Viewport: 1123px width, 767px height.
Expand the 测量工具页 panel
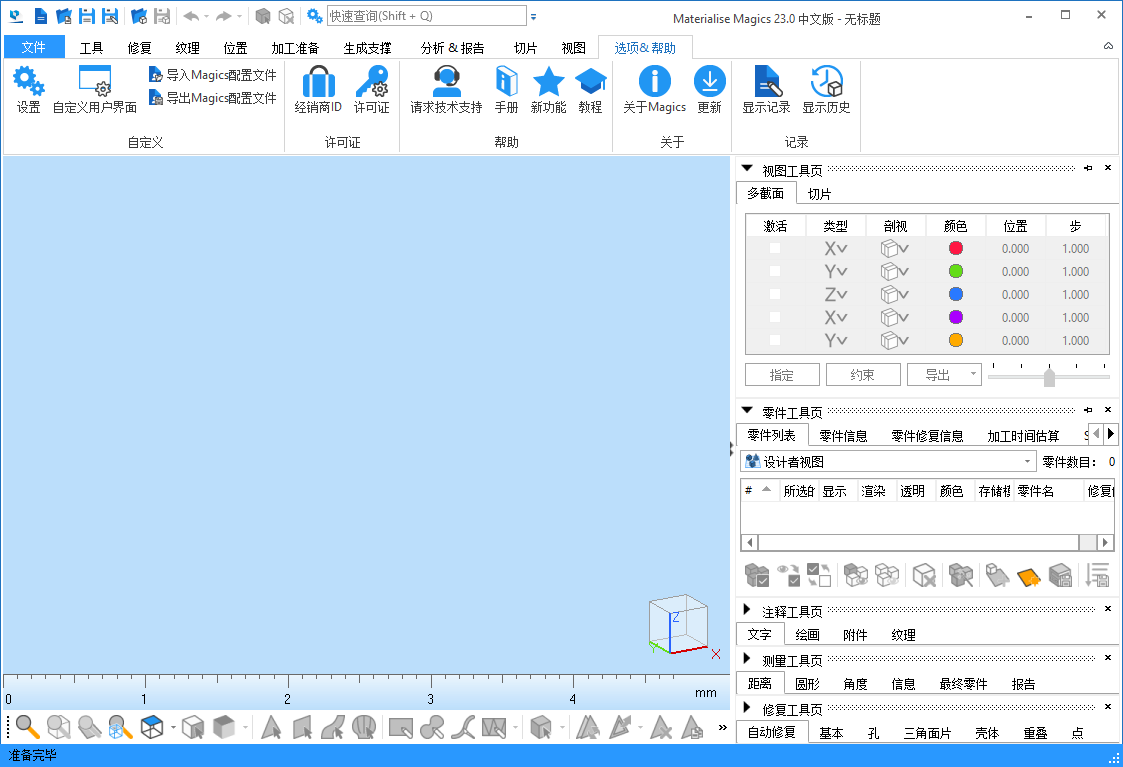[x=747, y=659]
